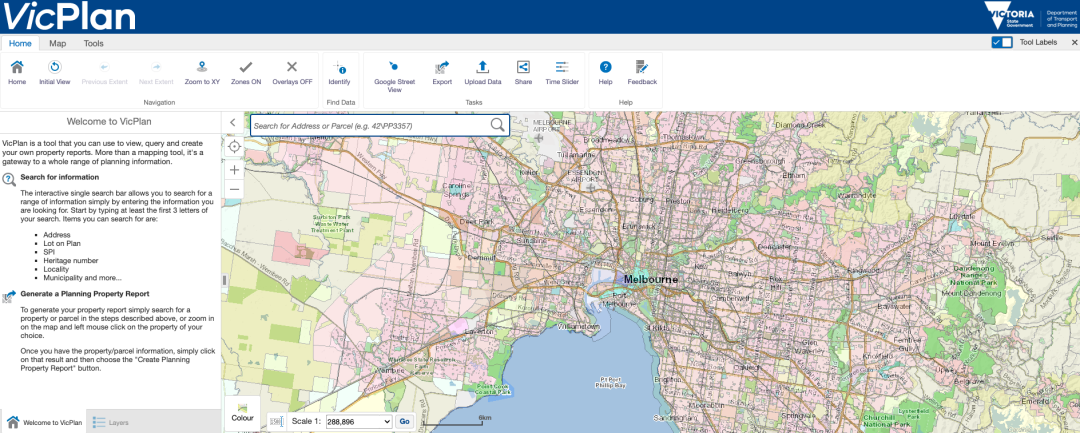Viewport: 1080px width, 433px height.
Task: Reset map with Initial View
Action: pyautogui.click(x=54, y=72)
